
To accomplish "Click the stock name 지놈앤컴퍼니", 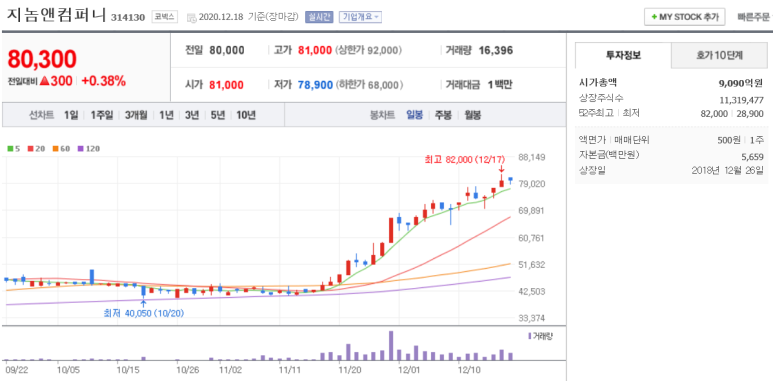I will click(x=56, y=16).
